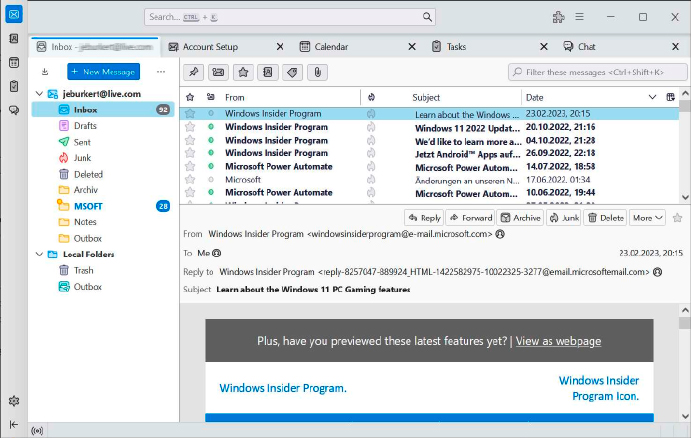The width and height of the screenshot is (691, 438).
Task: Collapse the spaces toolbar arrow
Action: click(x=14, y=424)
